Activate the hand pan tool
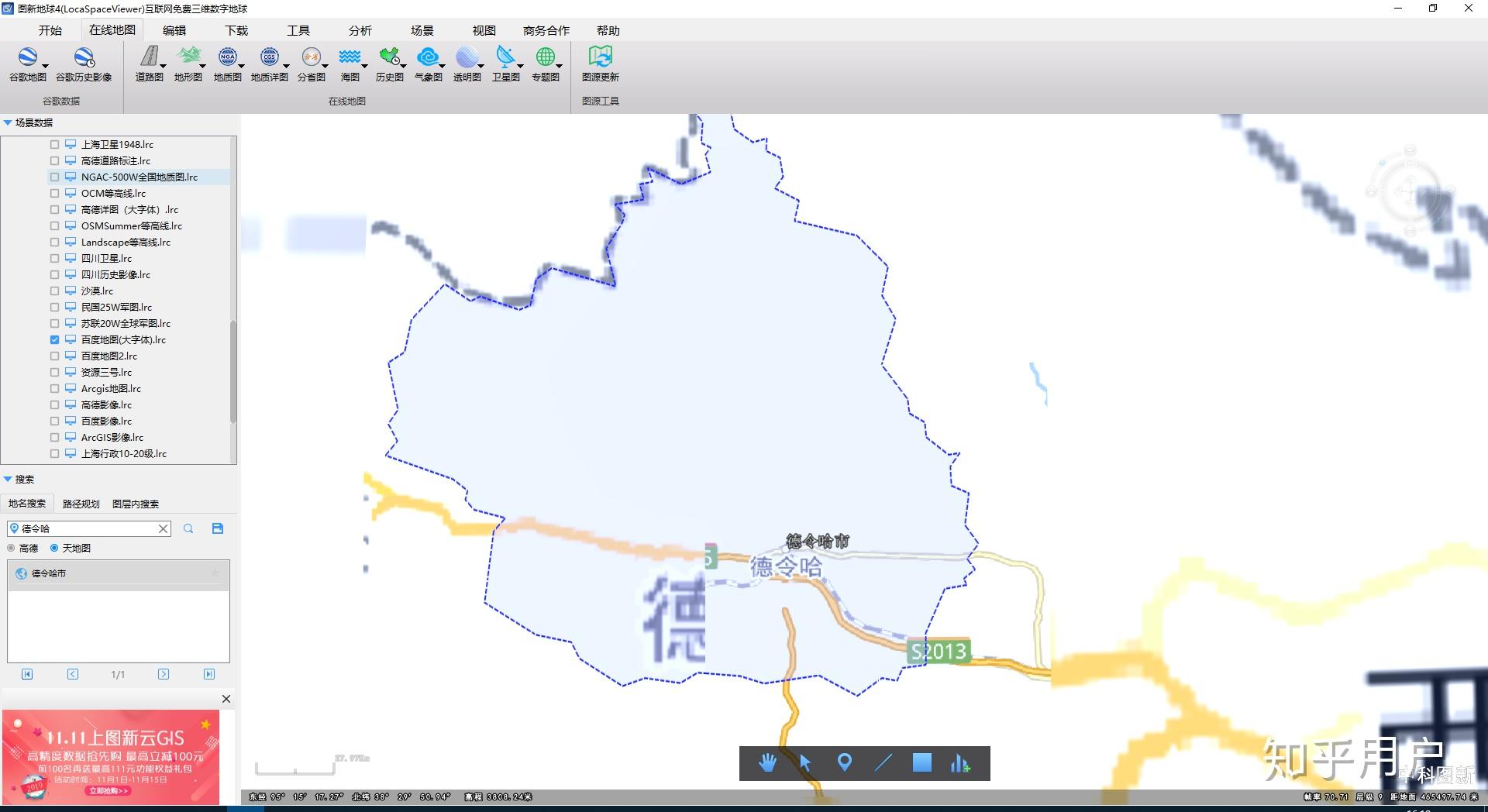Viewport: 1488px width, 812px height. (767, 762)
